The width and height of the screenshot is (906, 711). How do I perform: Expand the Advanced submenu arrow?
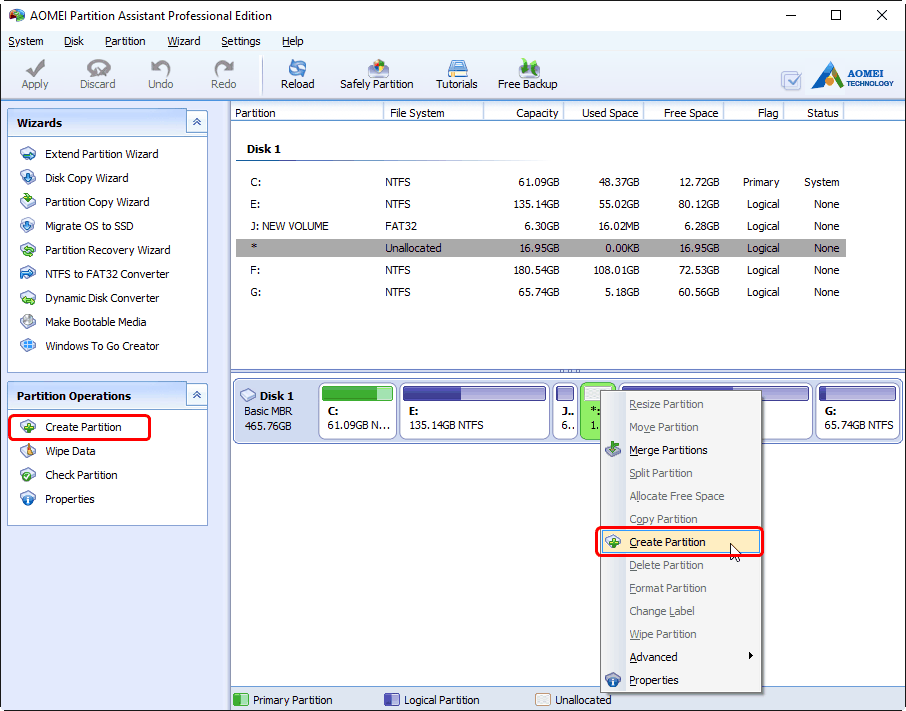750,656
